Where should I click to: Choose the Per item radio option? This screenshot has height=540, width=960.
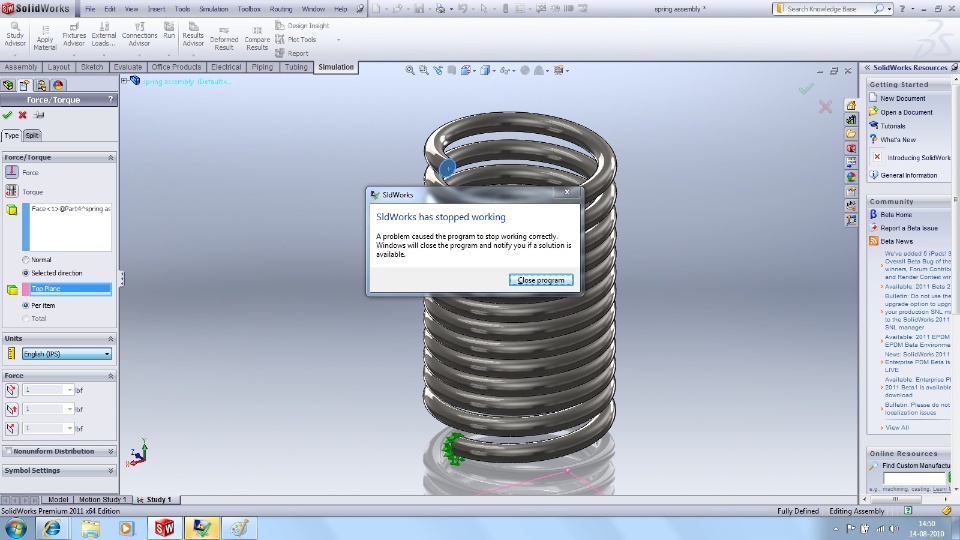[26, 305]
